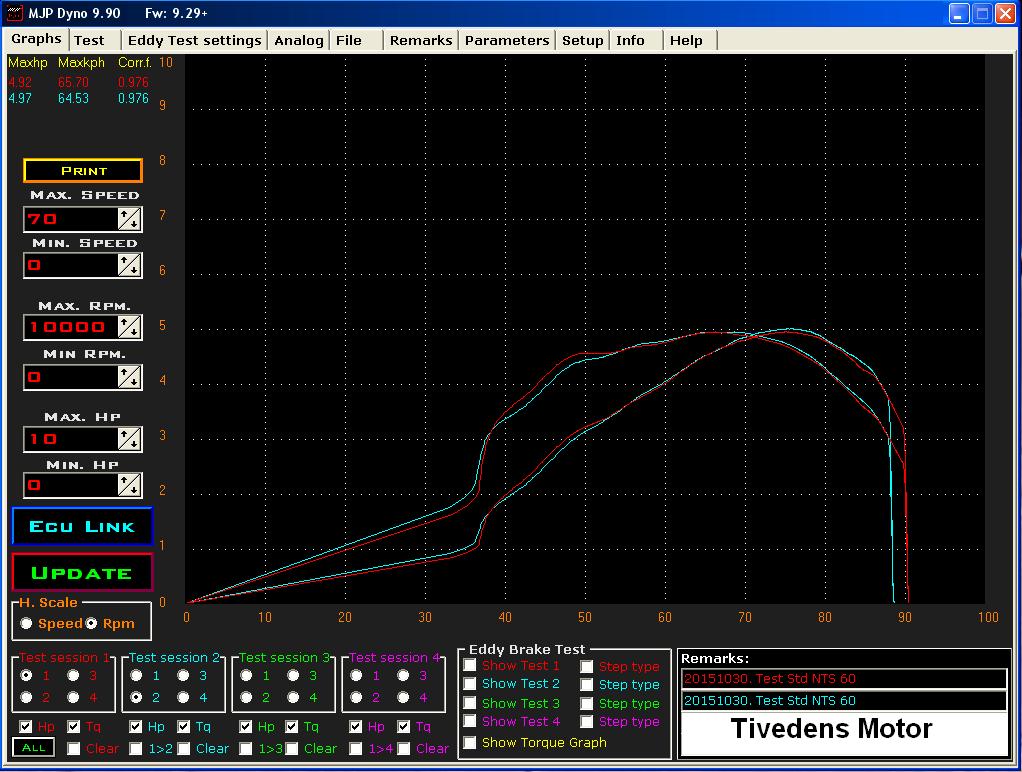Select Speed for horizontal scale

point(26,623)
